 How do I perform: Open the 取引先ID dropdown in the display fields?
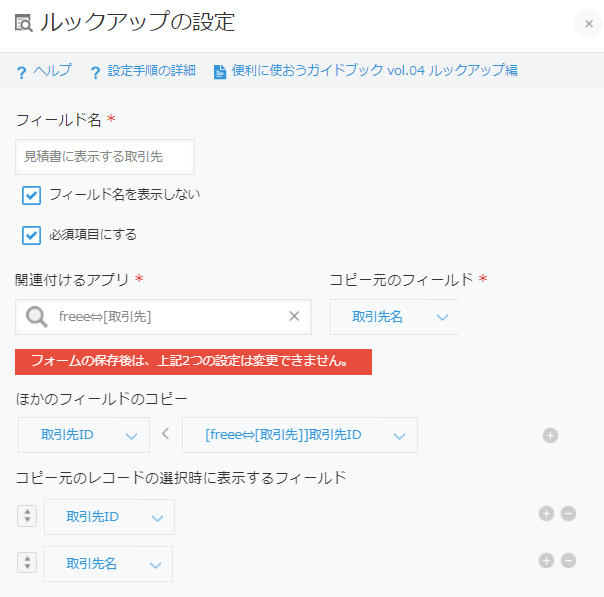(109, 517)
